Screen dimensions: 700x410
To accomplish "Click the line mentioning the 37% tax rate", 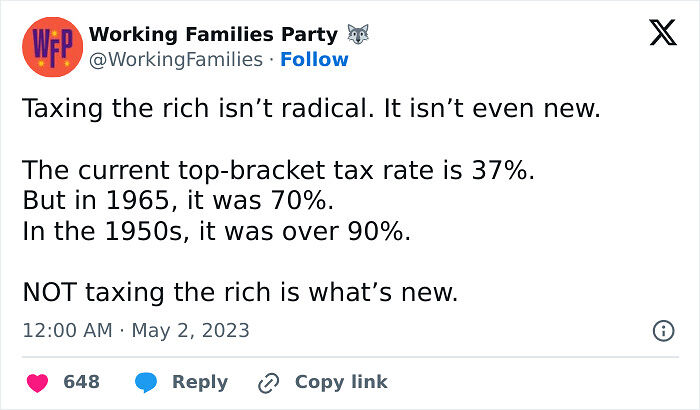I will point(278,170).
